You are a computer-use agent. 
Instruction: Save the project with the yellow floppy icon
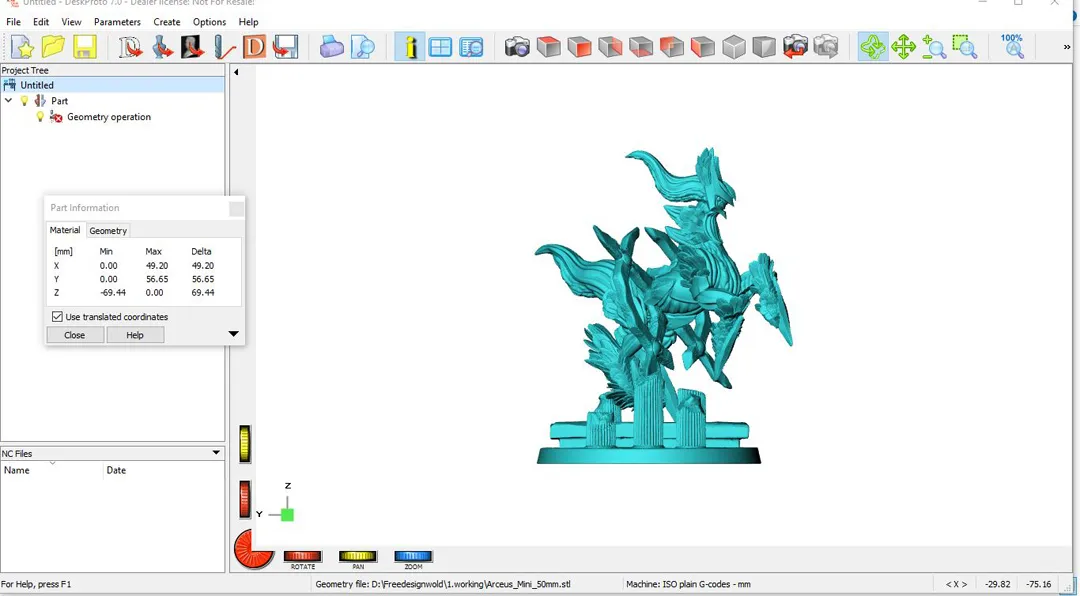click(84, 47)
